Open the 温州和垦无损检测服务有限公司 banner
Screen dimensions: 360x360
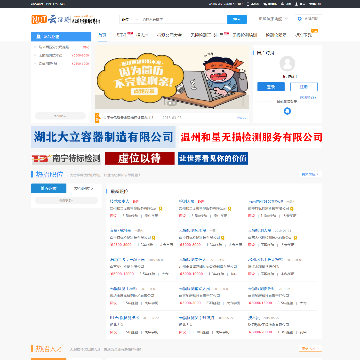[251, 137]
